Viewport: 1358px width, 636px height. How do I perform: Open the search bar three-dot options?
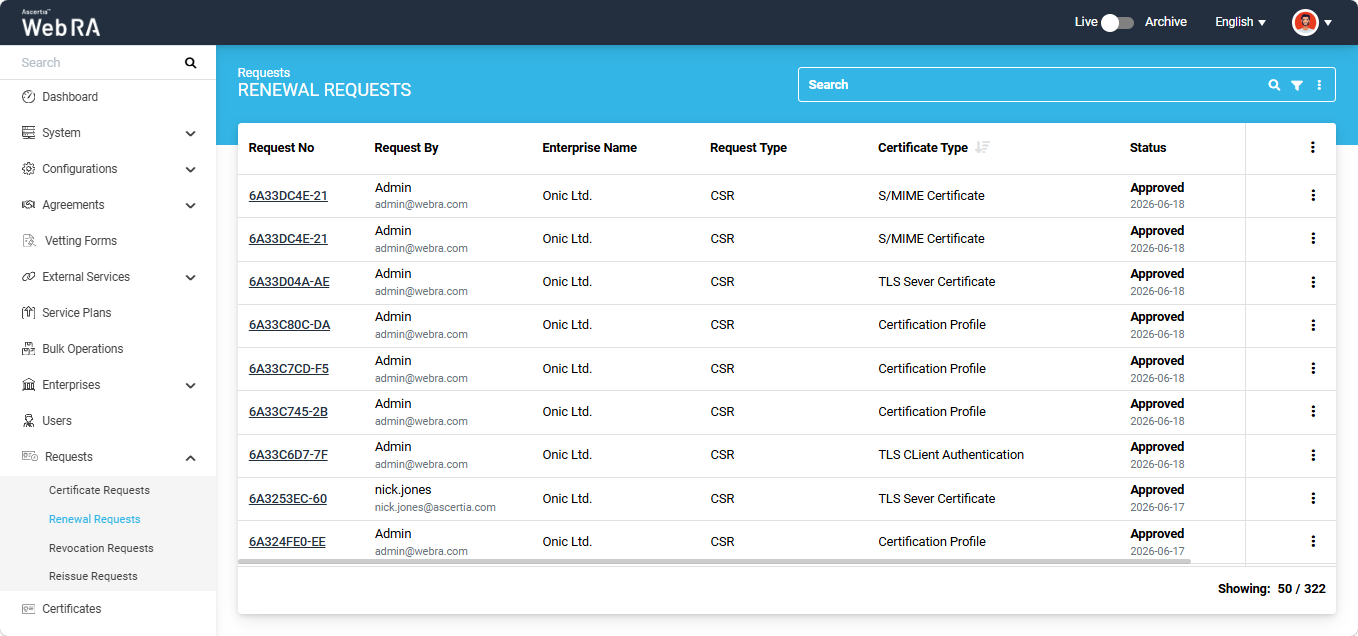[x=1319, y=85]
